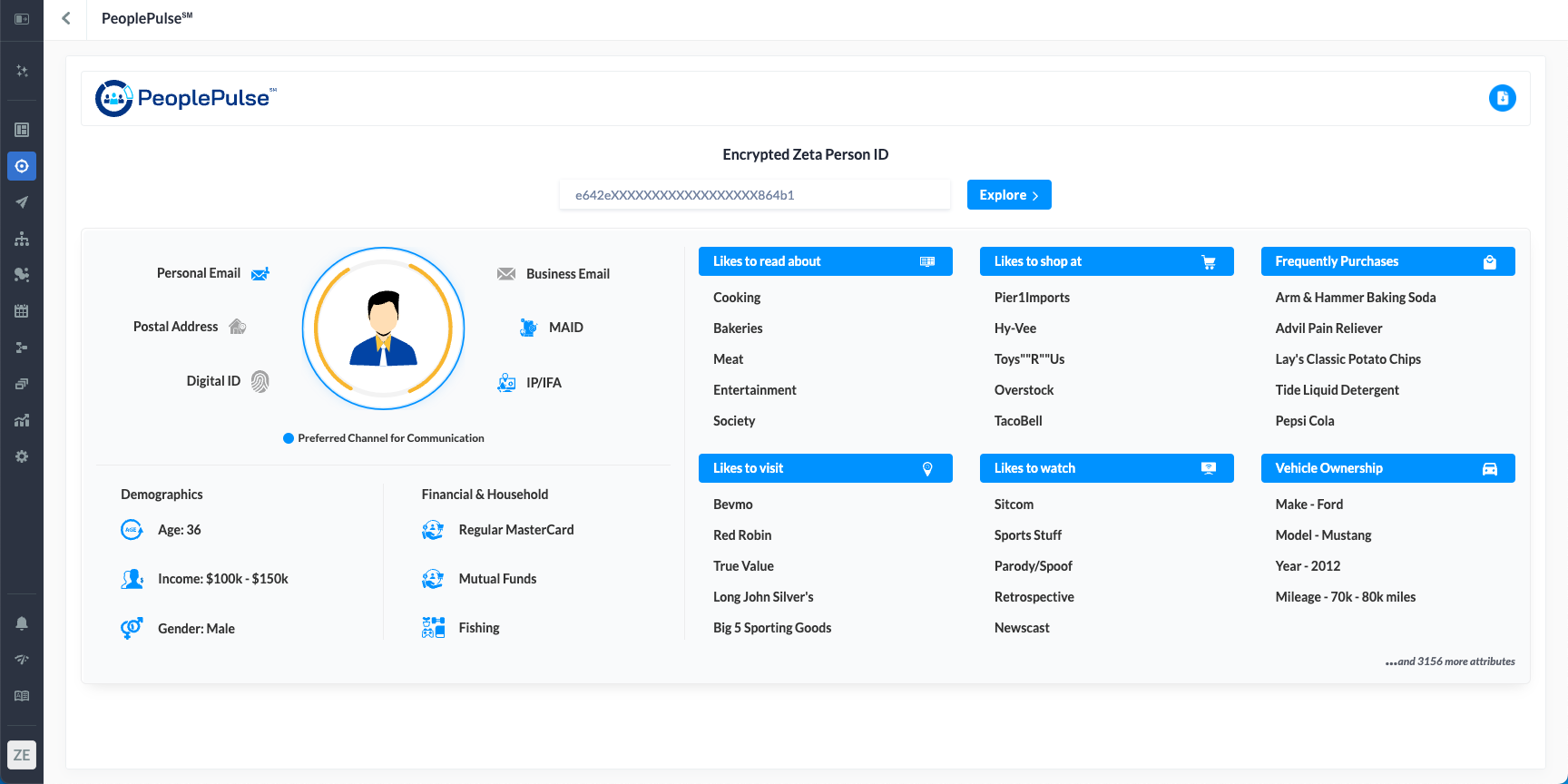Click the Digital ID fingerprint icon

[260, 382]
